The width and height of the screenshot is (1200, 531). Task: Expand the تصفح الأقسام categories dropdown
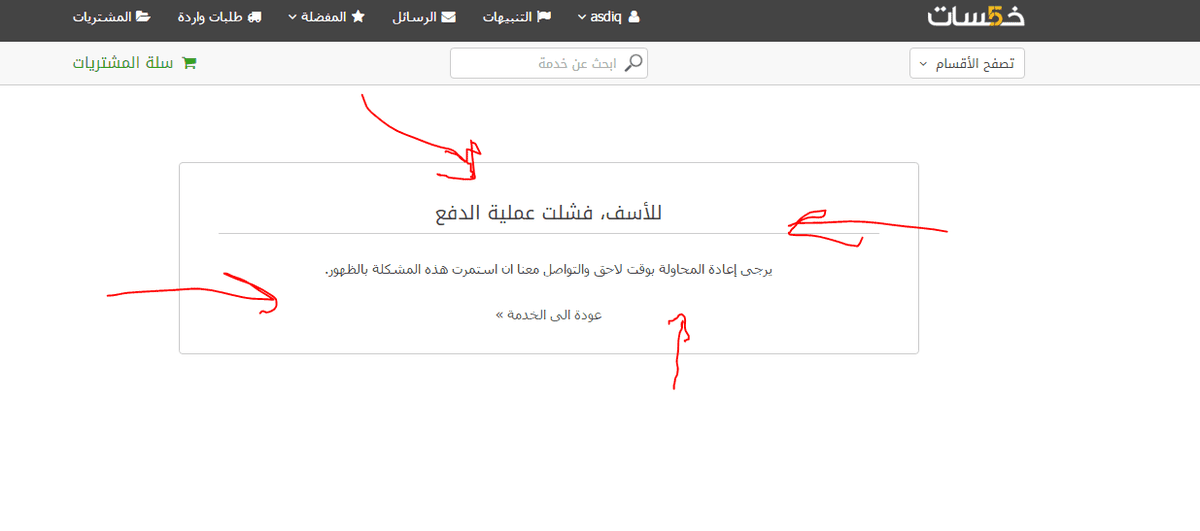click(967, 63)
